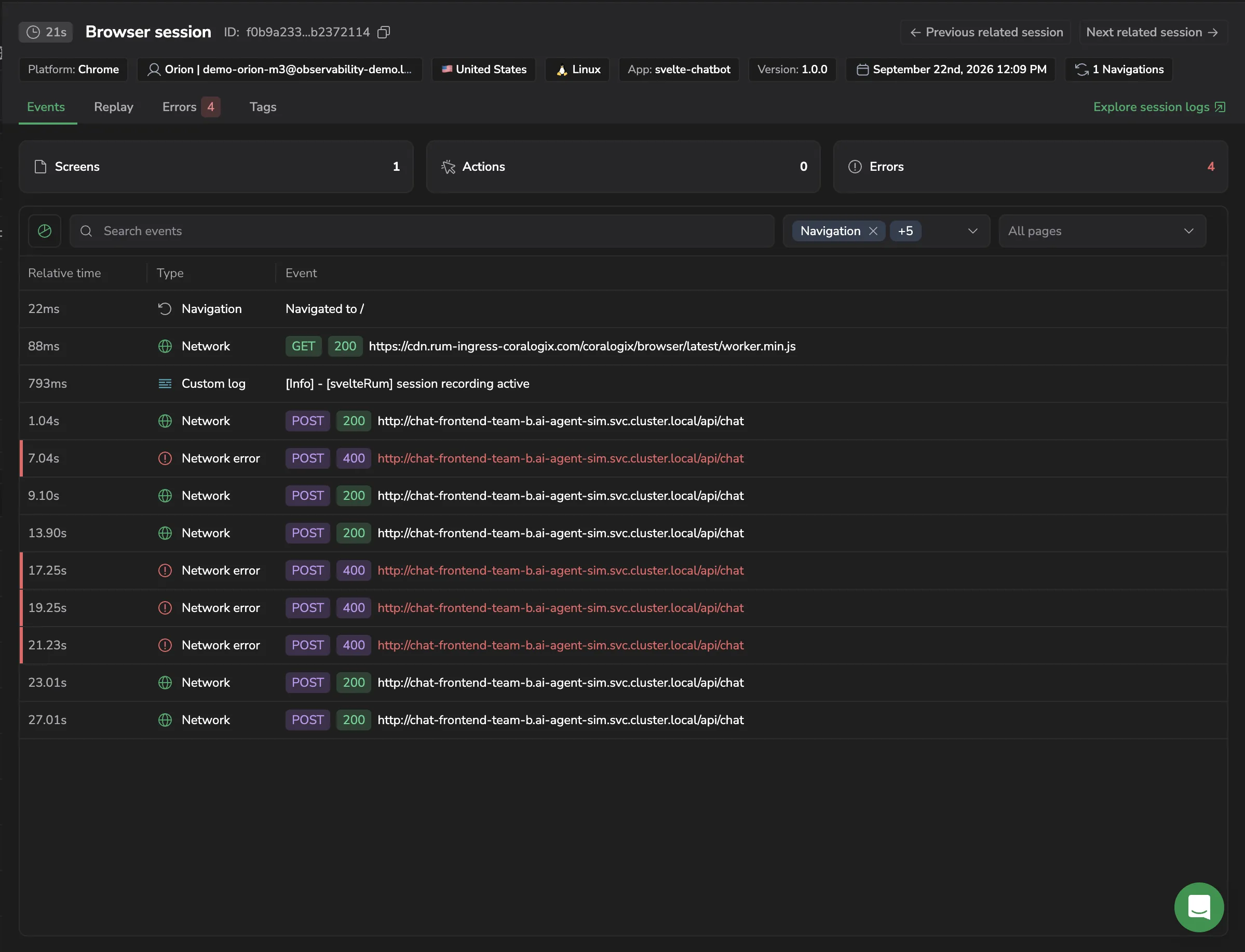Switch to the Replay tab
The image size is (1245, 952).
click(x=114, y=107)
